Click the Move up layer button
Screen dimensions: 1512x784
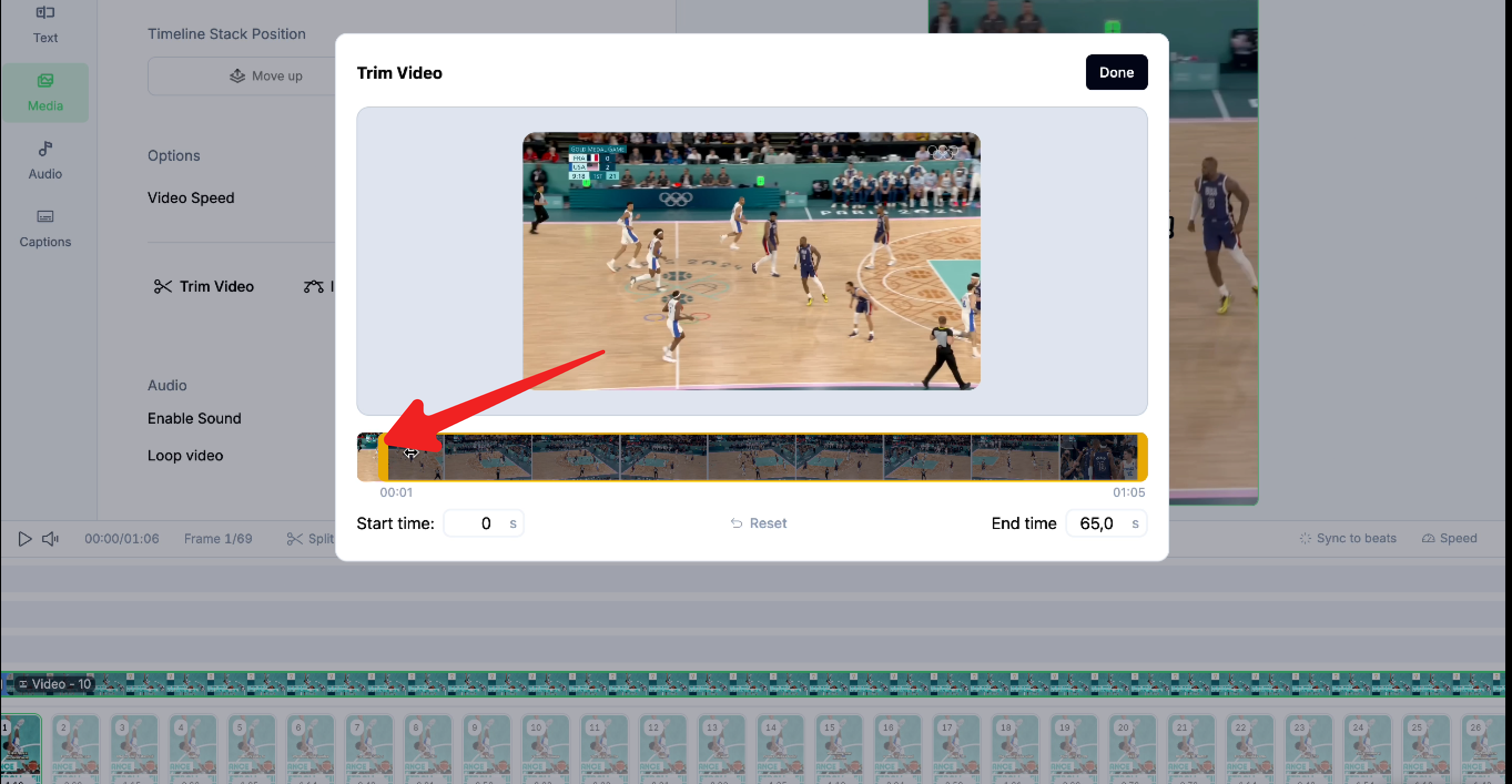265,76
